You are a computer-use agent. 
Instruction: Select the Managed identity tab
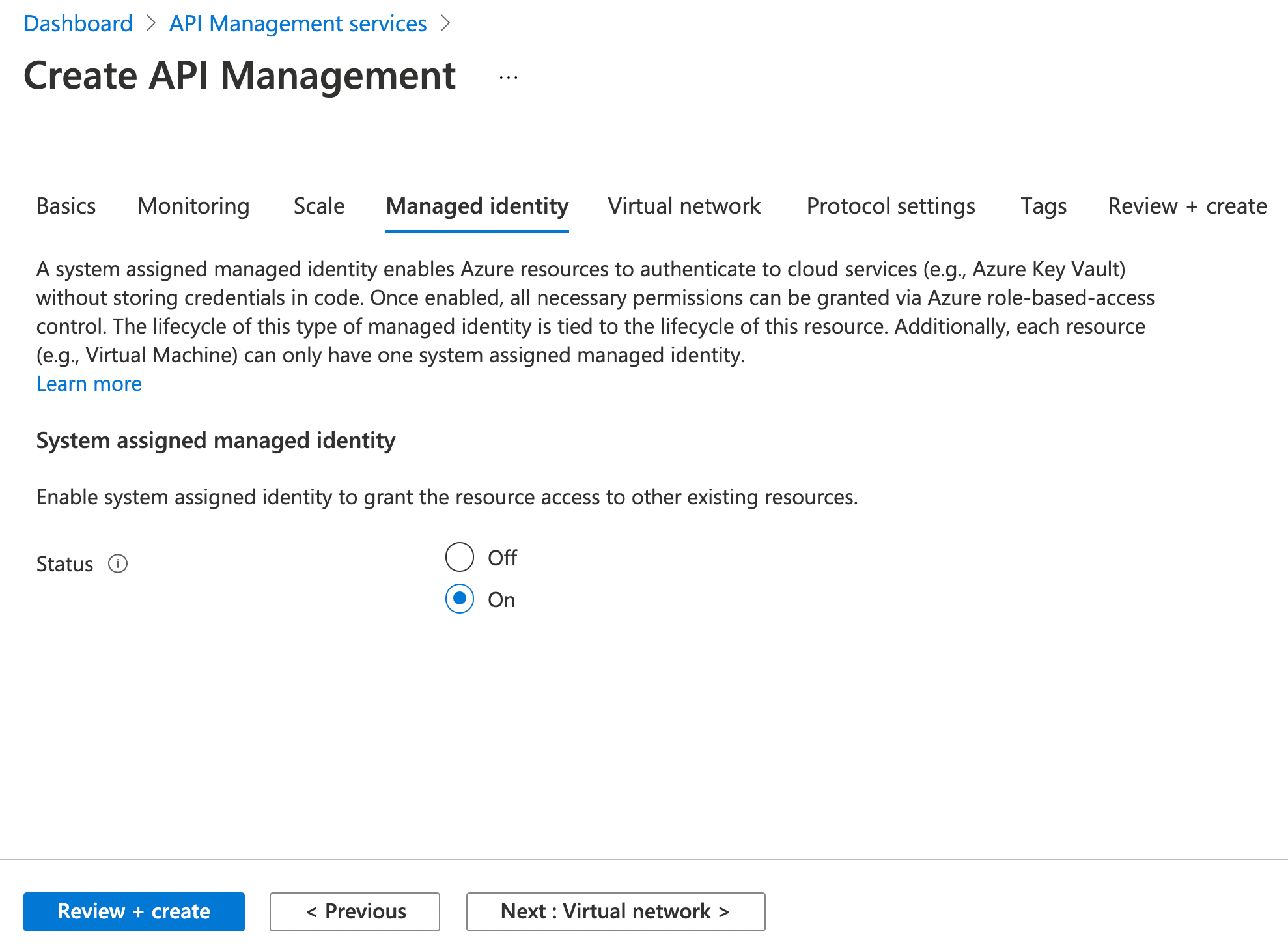(x=477, y=206)
